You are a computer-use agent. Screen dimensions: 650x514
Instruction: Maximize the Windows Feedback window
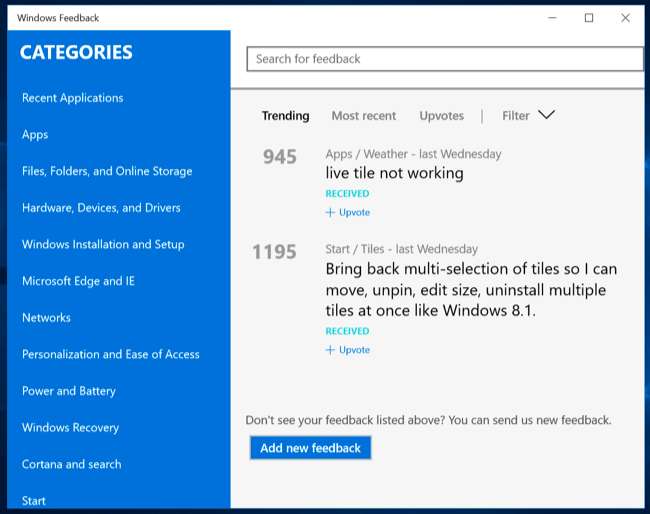click(589, 18)
